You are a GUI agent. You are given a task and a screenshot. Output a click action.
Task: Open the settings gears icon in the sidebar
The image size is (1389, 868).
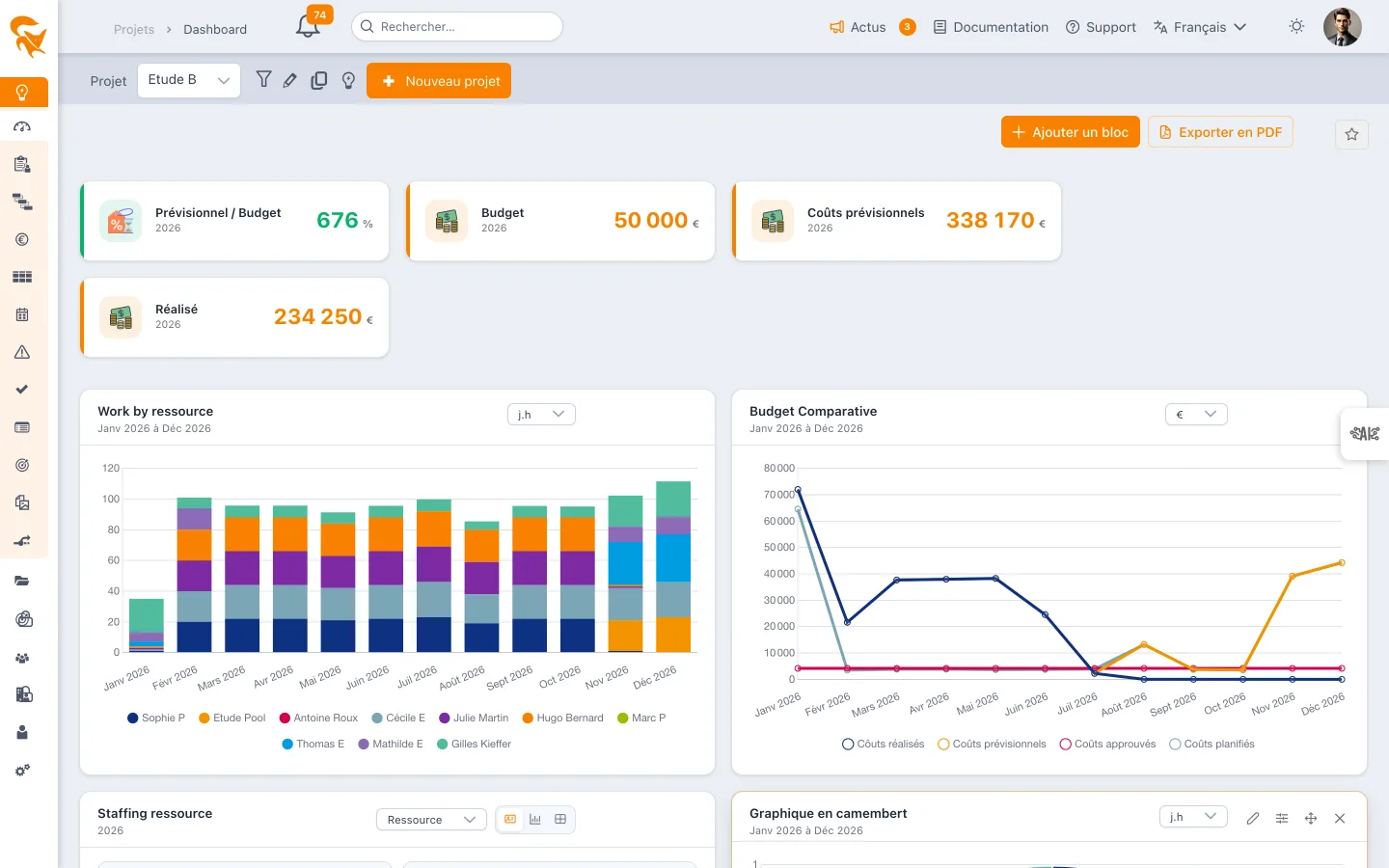pyautogui.click(x=22, y=771)
